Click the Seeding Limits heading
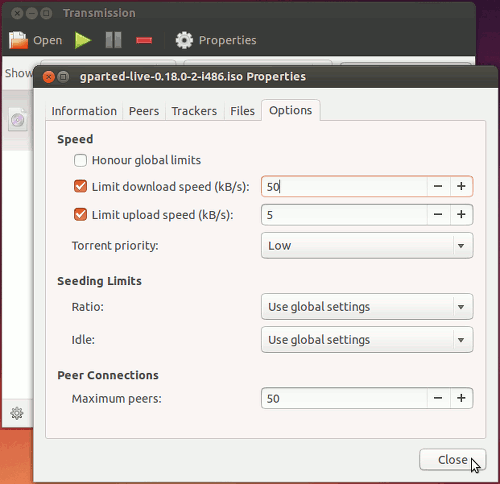Screen dimensions: 500x484 (99, 281)
